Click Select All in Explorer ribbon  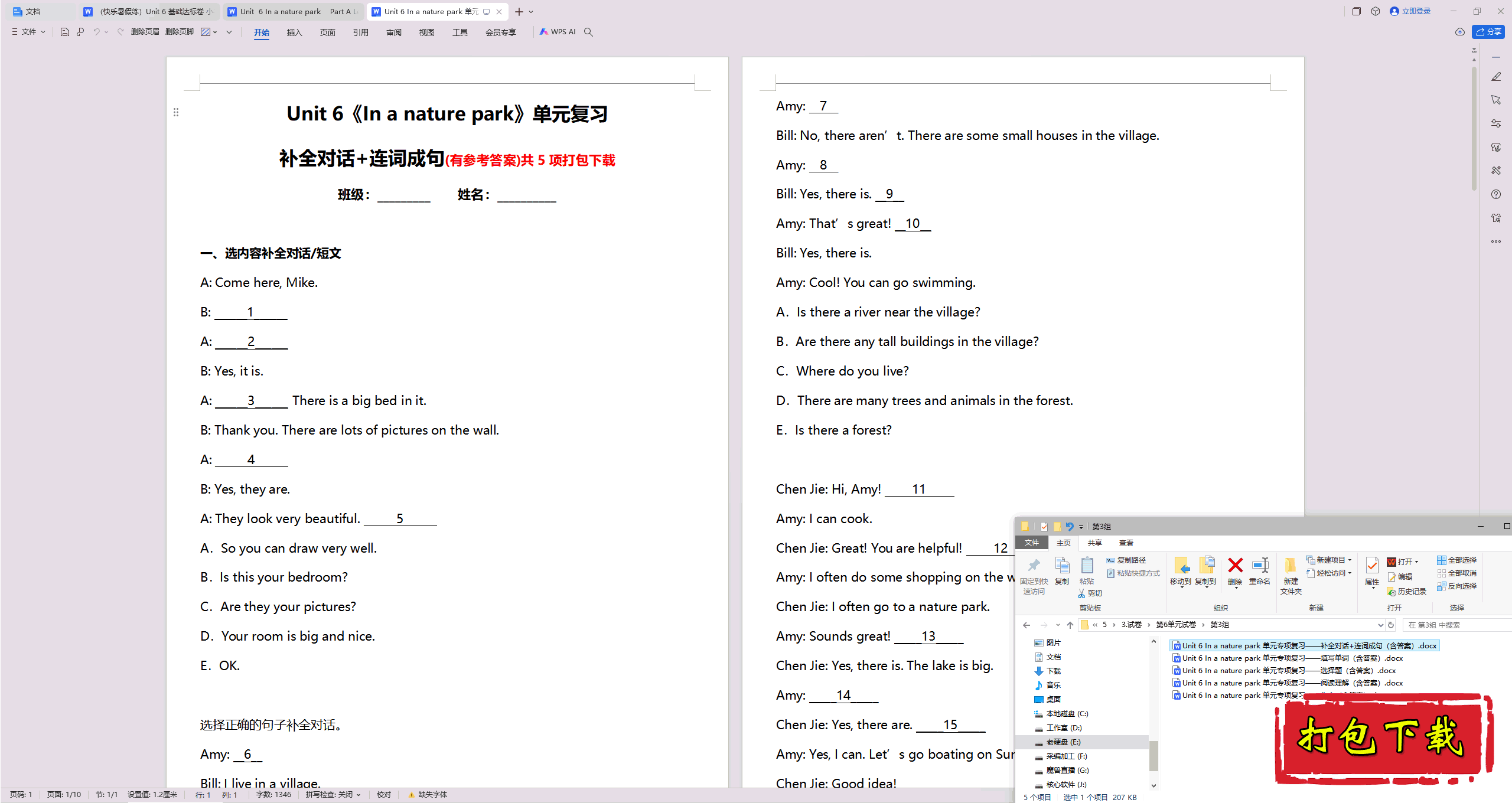(x=1457, y=560)
